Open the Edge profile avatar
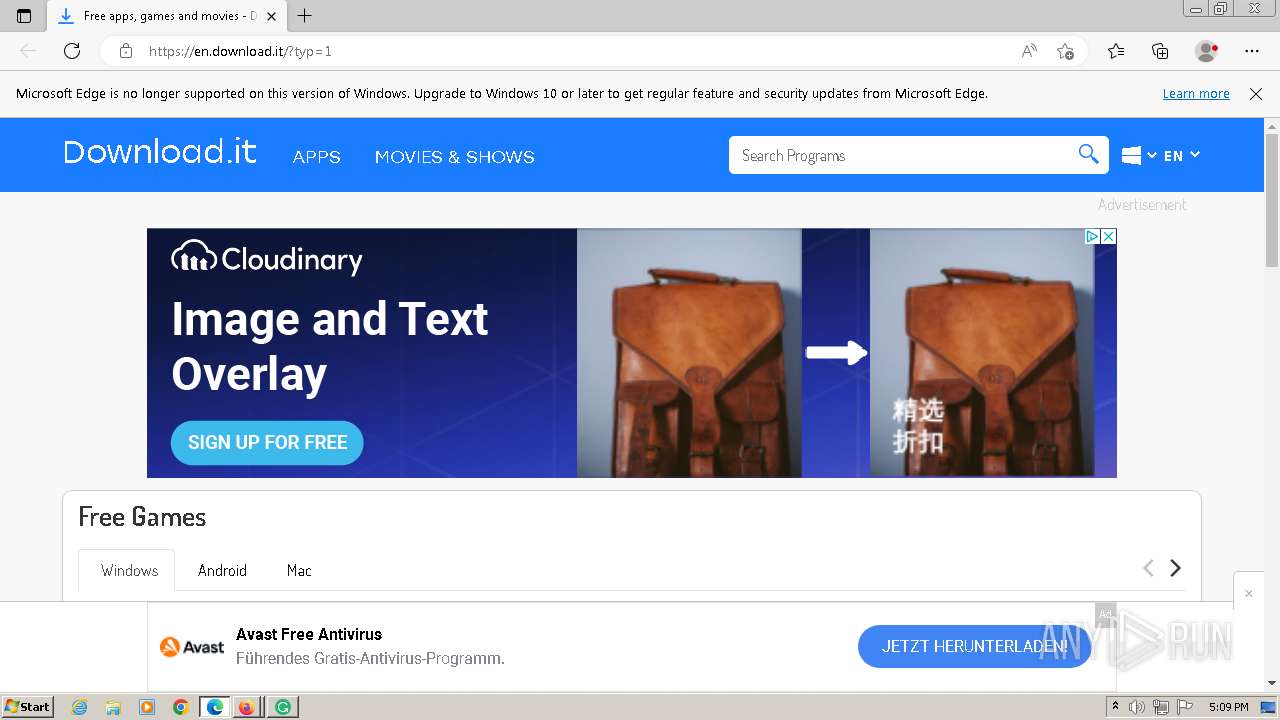This screenshot has height=720, width=1280. [x=1206, y=51]
